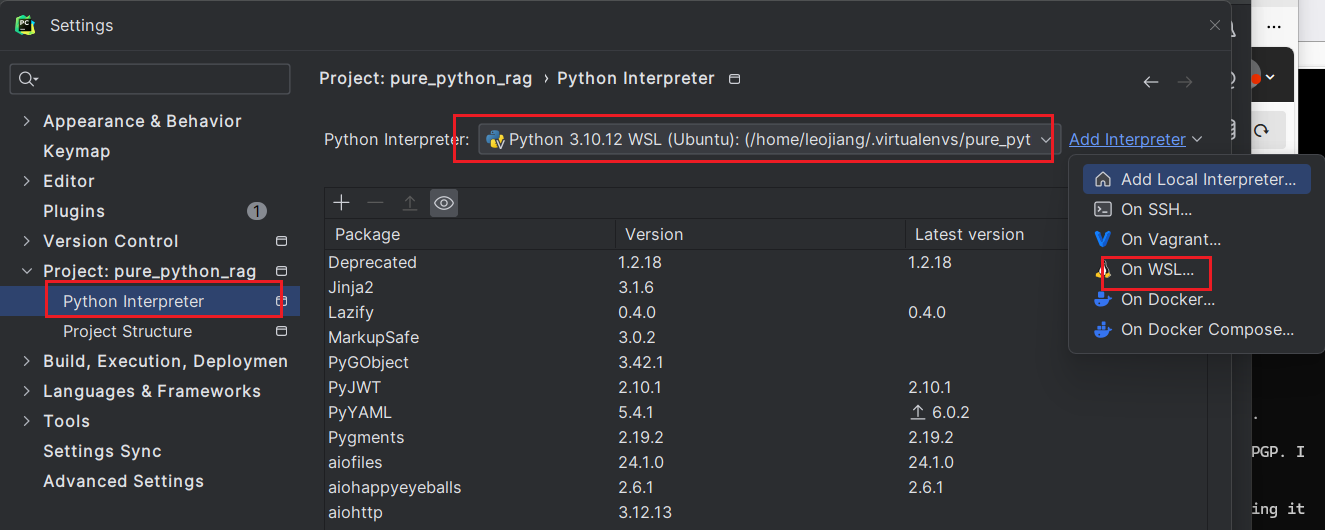Choose On WSL interpreter option
1325x530 pixels.
tap(1196, 269)
